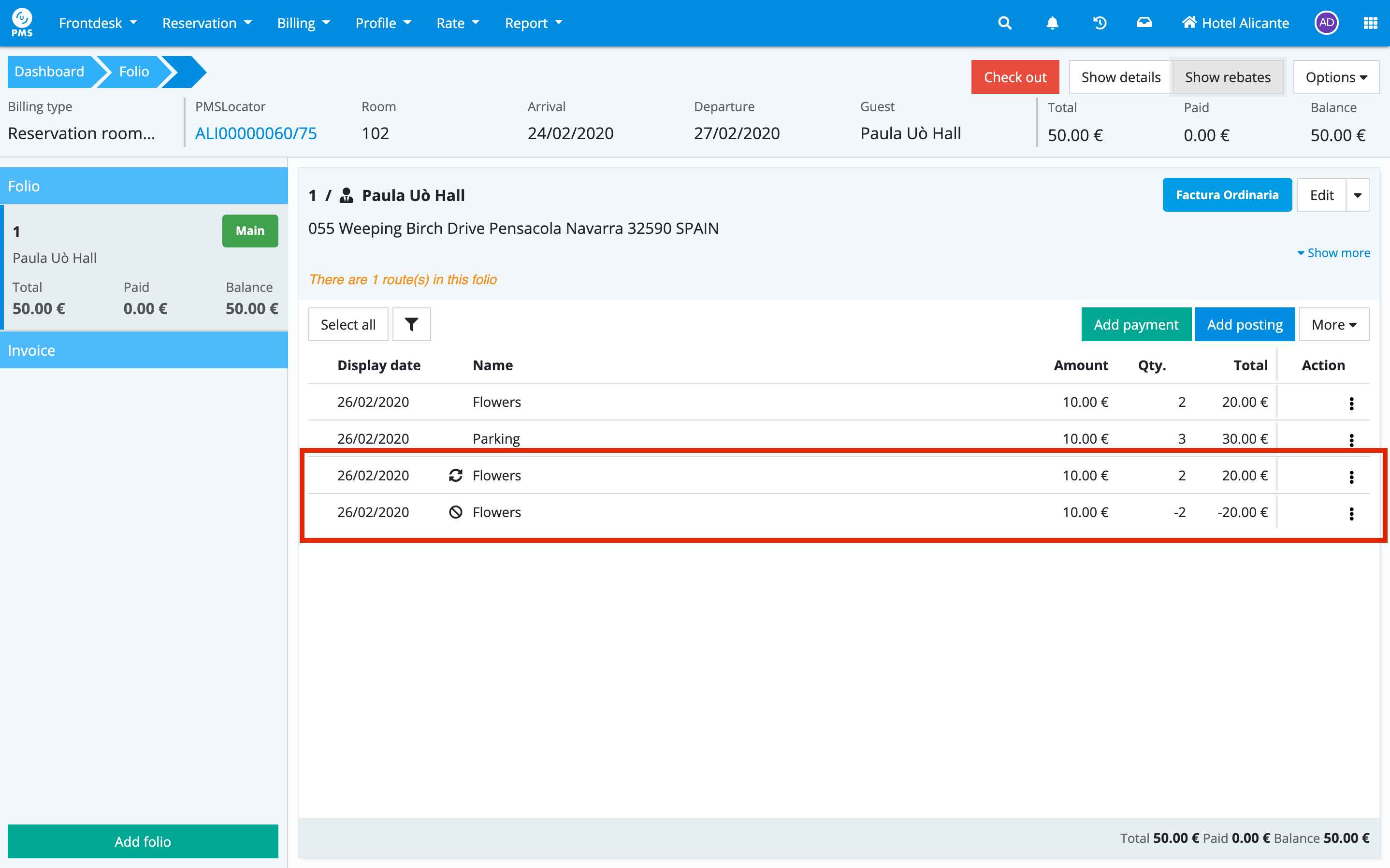Click the Add payment button
This screenshot has width=1390, height=868.
point(1135,324)
